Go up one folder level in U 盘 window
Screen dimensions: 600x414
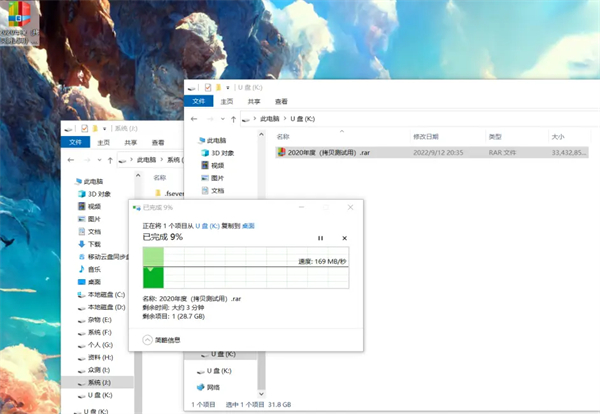coord(234,118)
